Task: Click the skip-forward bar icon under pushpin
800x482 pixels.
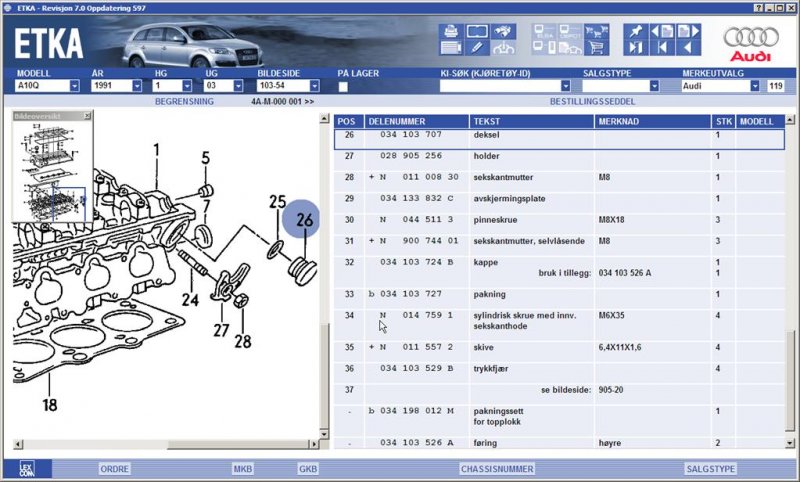Action: coord(636,48)
